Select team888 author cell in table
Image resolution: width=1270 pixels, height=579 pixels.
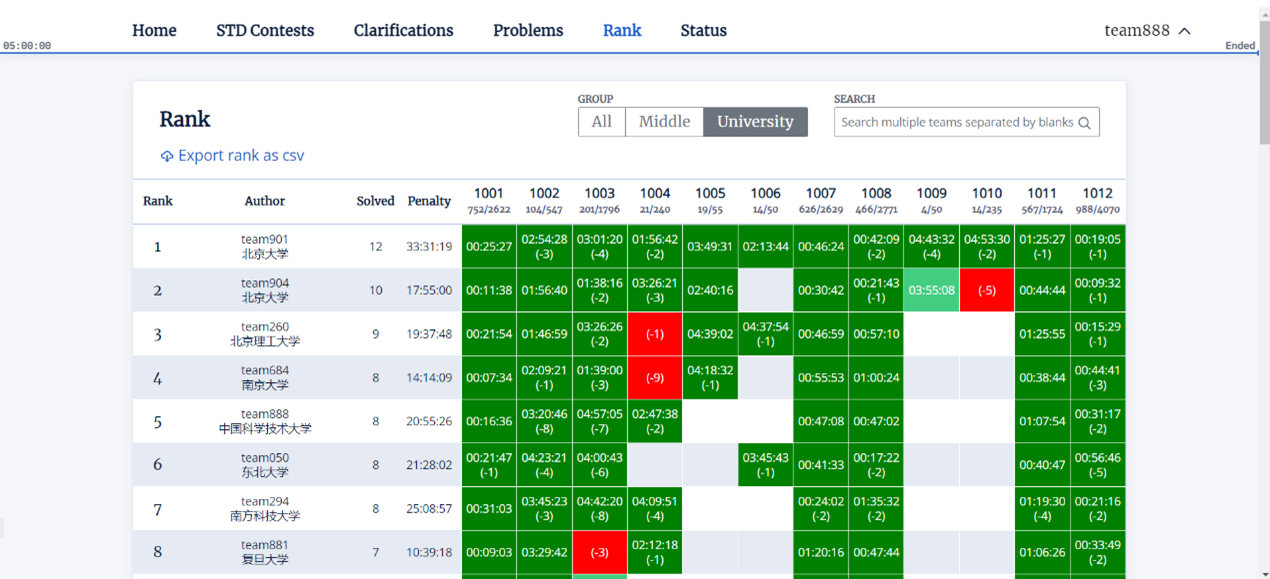tap(265, 421)
